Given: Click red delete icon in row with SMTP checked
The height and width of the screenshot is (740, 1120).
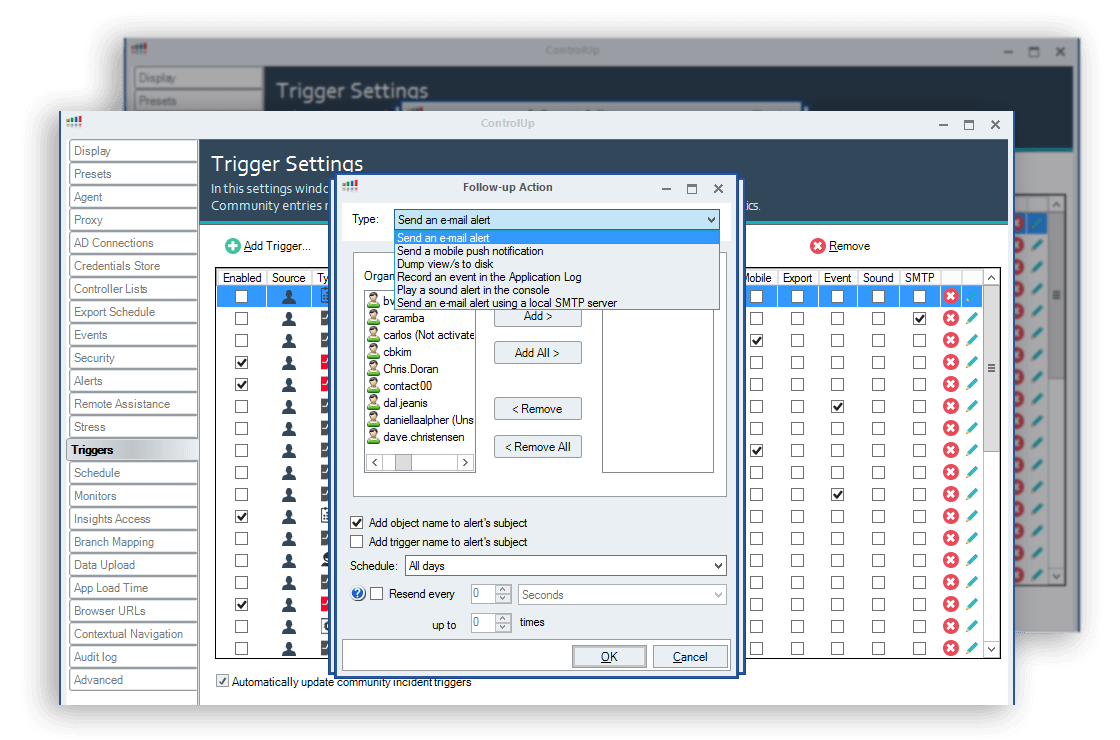Looking at the screenshot, I should 951,318.
